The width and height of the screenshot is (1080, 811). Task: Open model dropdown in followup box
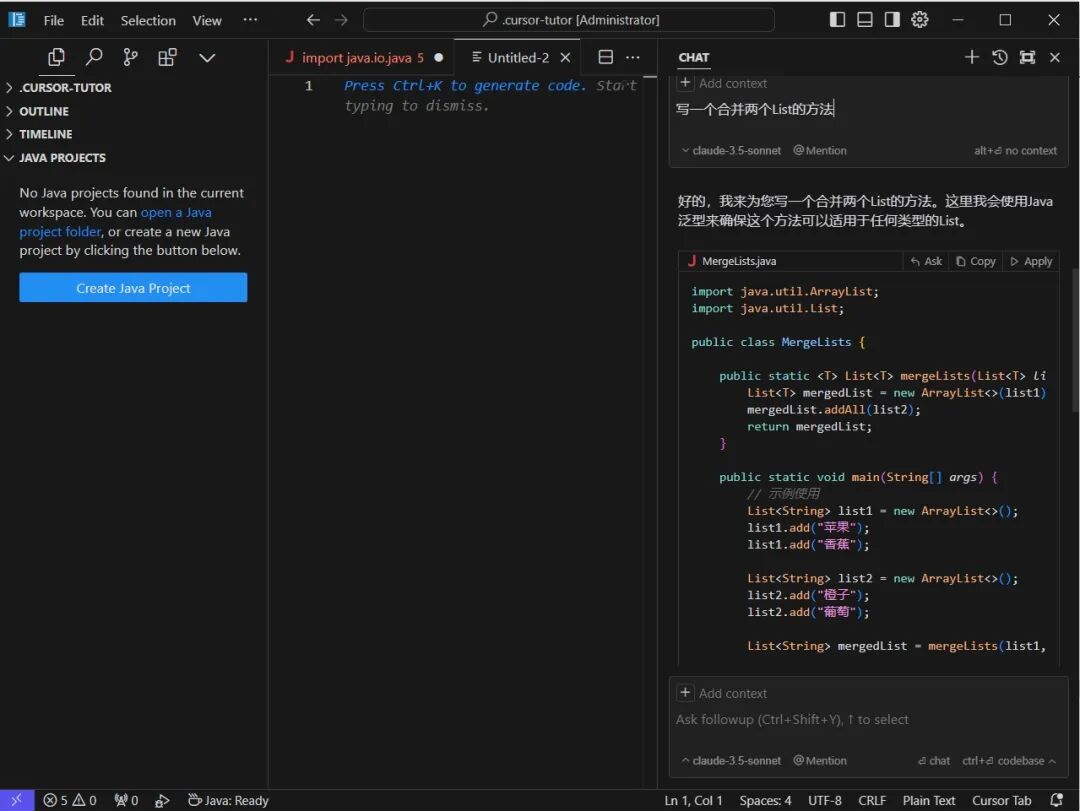(x=731, y=761)
